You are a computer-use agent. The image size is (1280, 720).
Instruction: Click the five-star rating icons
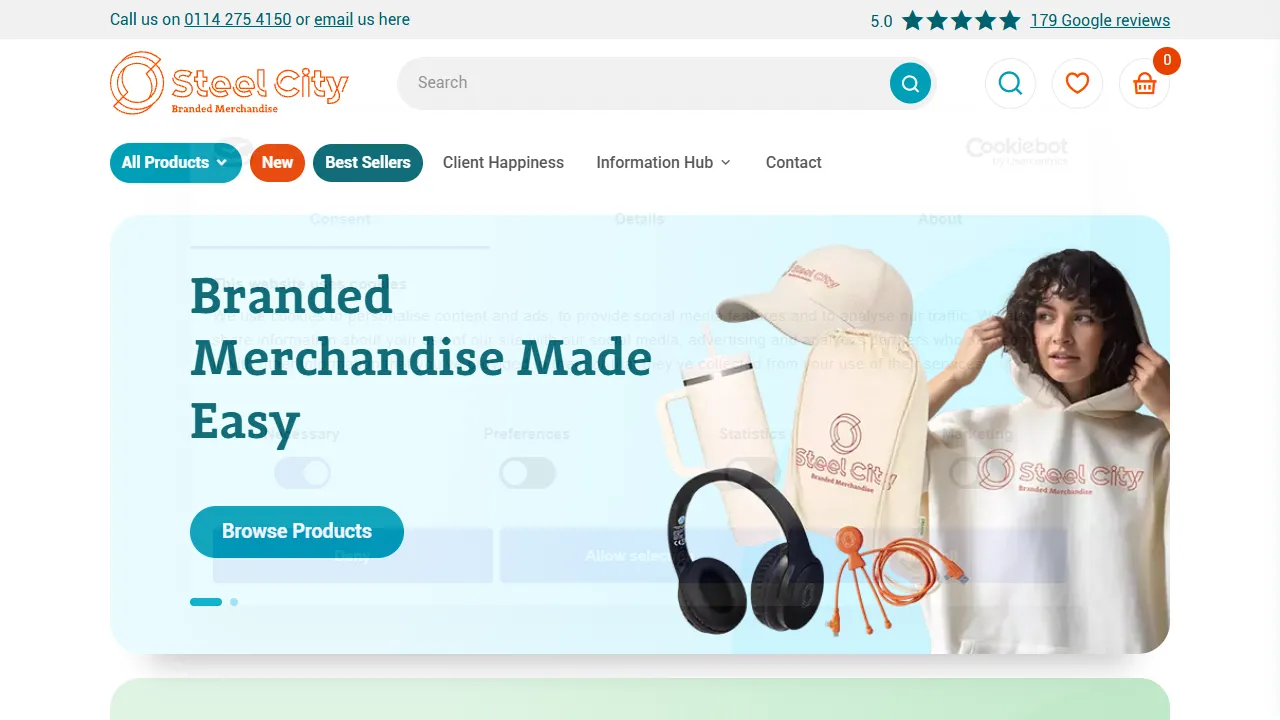point(961,20)
